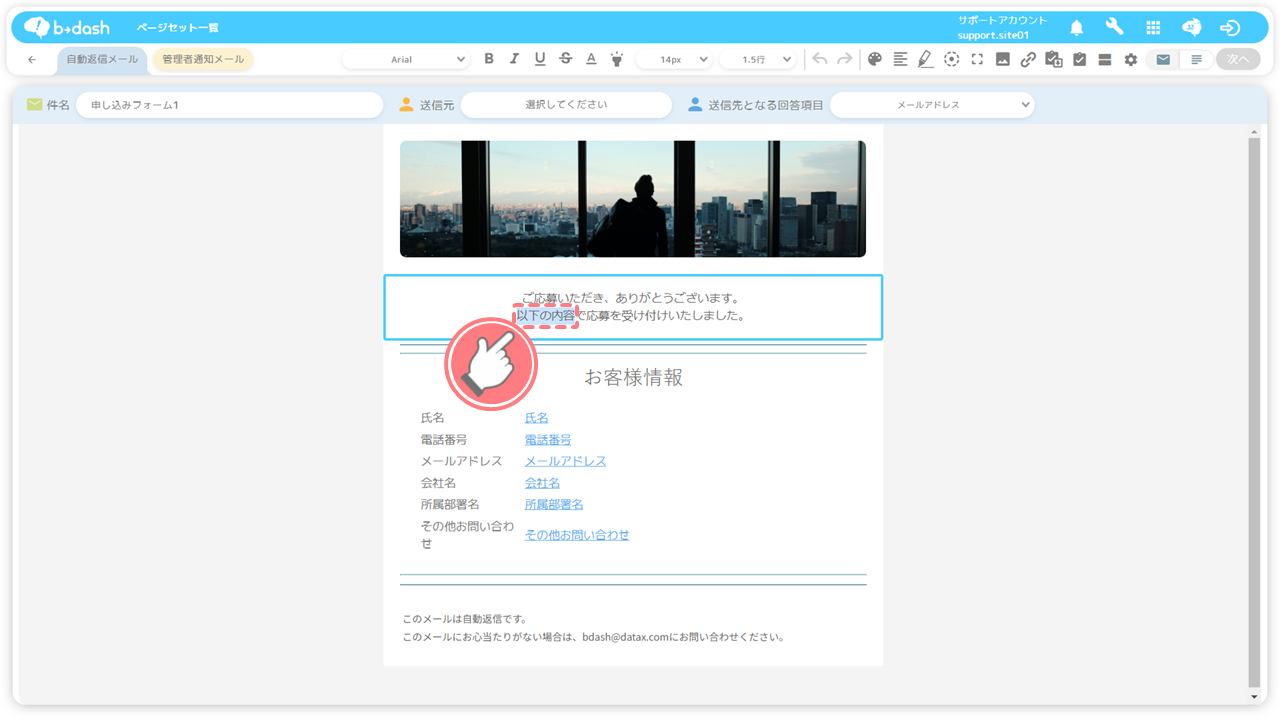Viewport: 1280px width, 720px height.
Task: Open the text alignment tool
Action: click(x=900, y=59)
